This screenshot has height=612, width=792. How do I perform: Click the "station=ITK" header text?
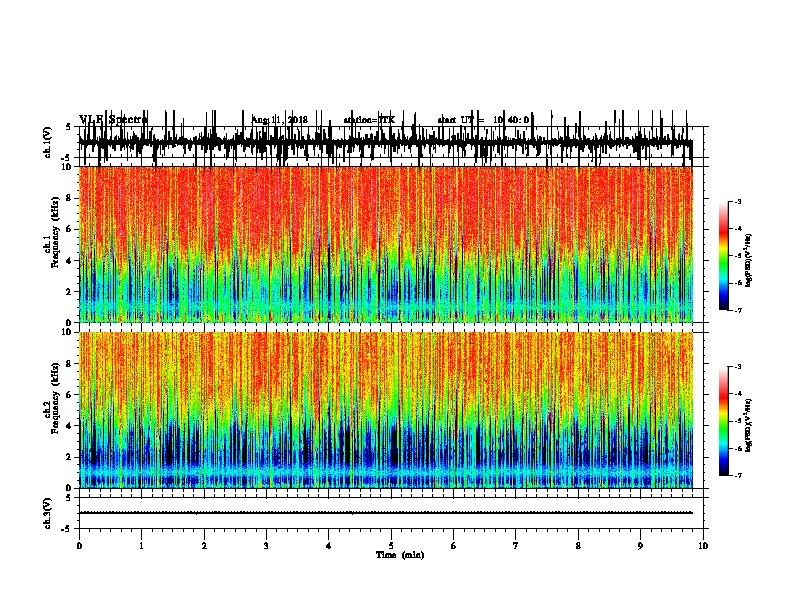tap(369, 120)
